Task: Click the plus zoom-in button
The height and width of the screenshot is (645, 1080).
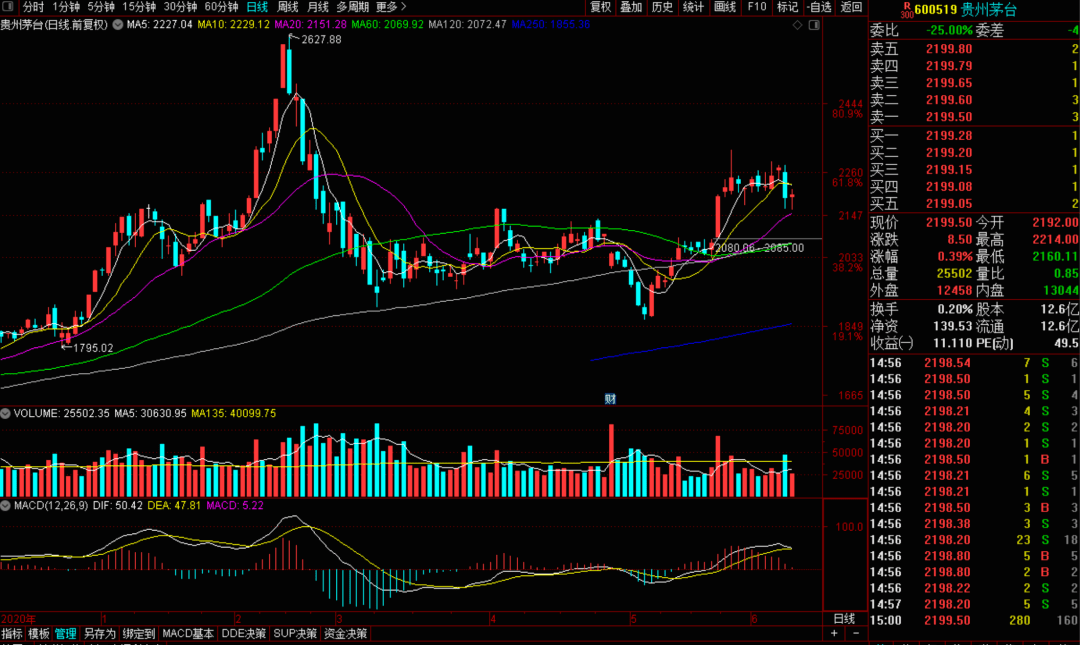Action: (x=835, y=634)
